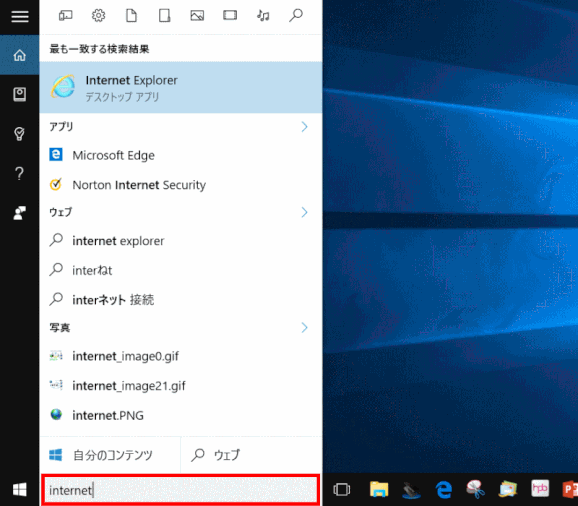This screenshot has height=506, width=578.
Task: Click the 写真 section label
Action: click(x=60, y=328)
